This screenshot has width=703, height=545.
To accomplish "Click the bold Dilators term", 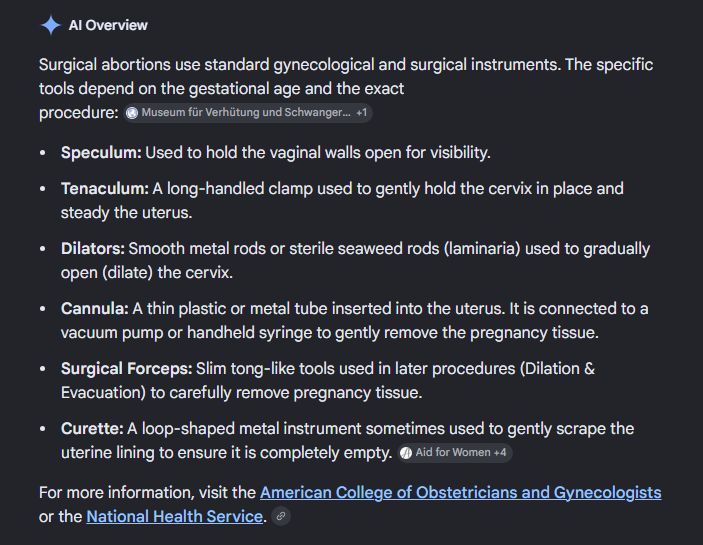I will click(93, 249).
